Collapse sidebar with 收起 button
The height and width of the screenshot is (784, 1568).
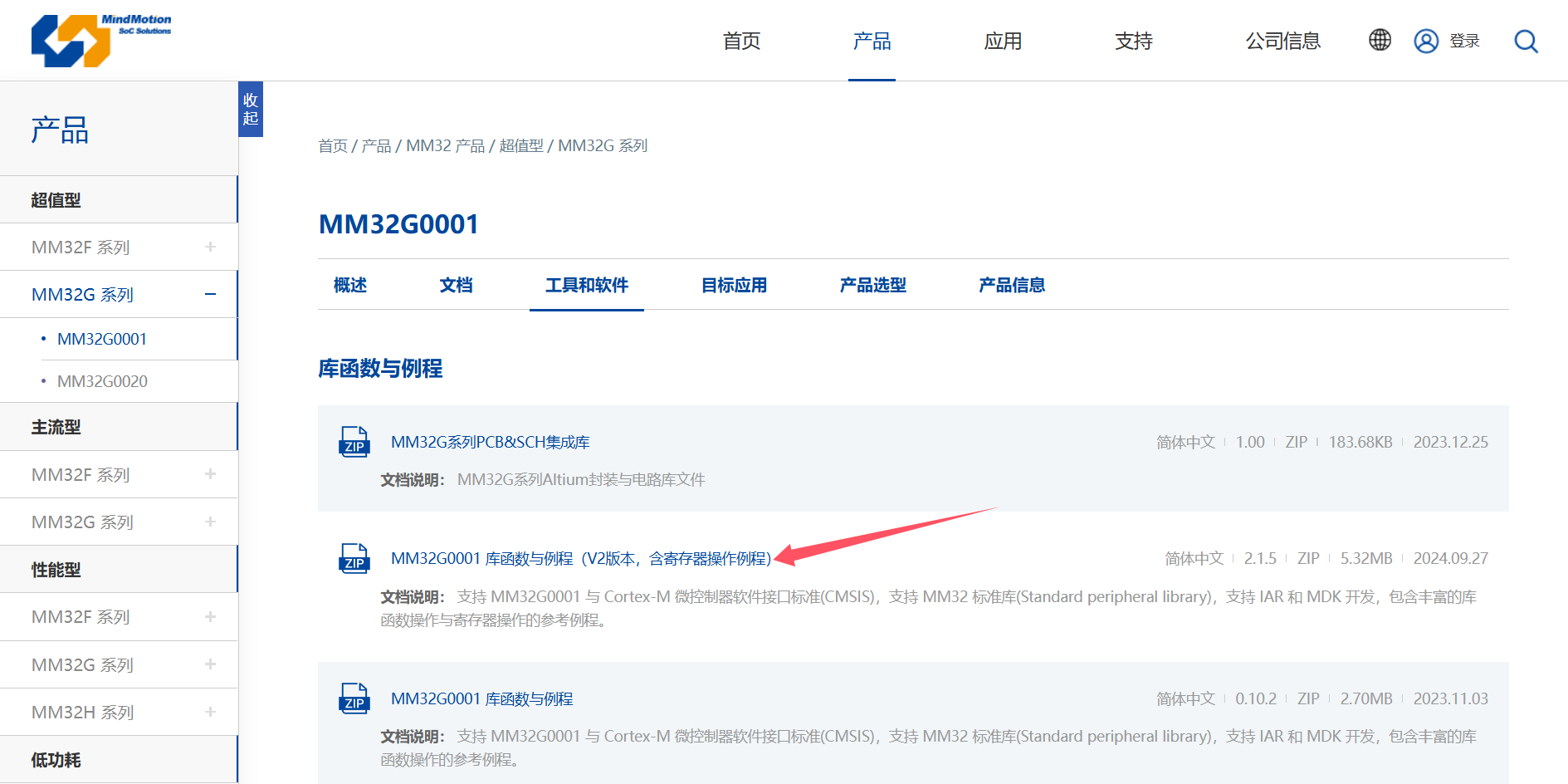[250, 109]
